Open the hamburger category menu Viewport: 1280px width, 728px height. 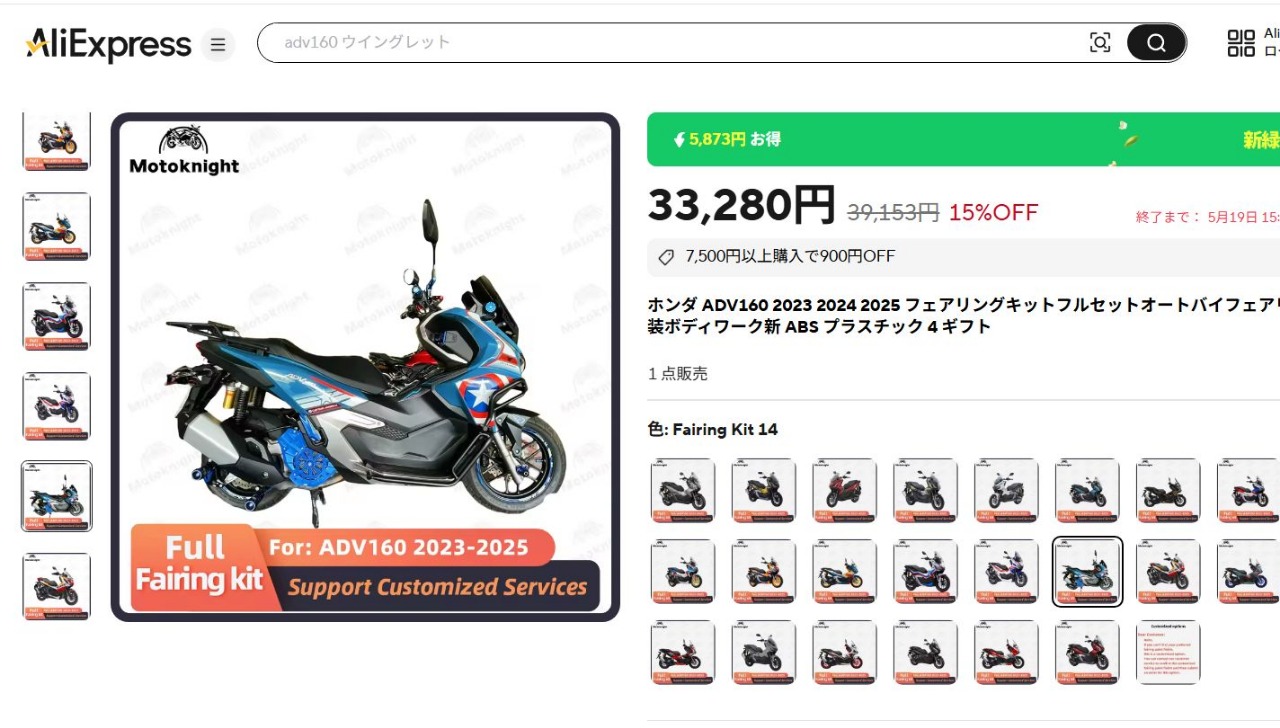coord(218,45)
